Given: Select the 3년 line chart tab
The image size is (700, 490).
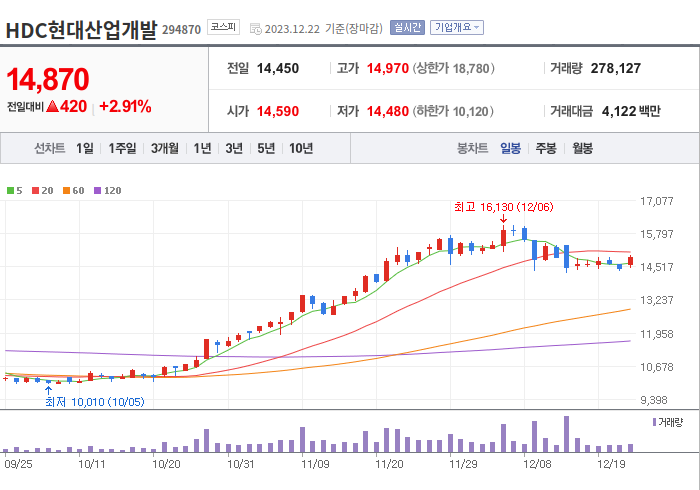Looking at the screenshot, I should coord(234,148).
